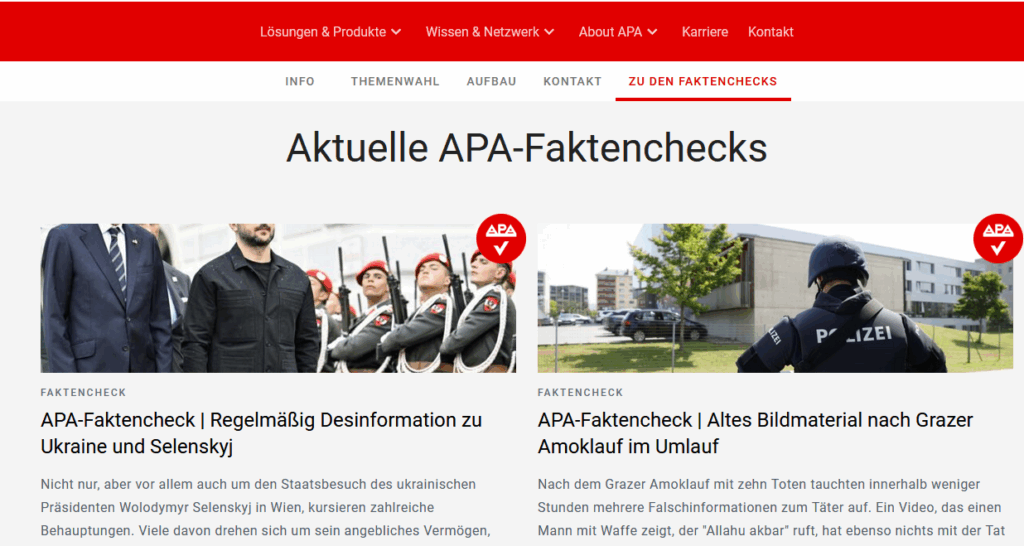Click APA checkmark badge on Selenskyj article

[501, 238]
